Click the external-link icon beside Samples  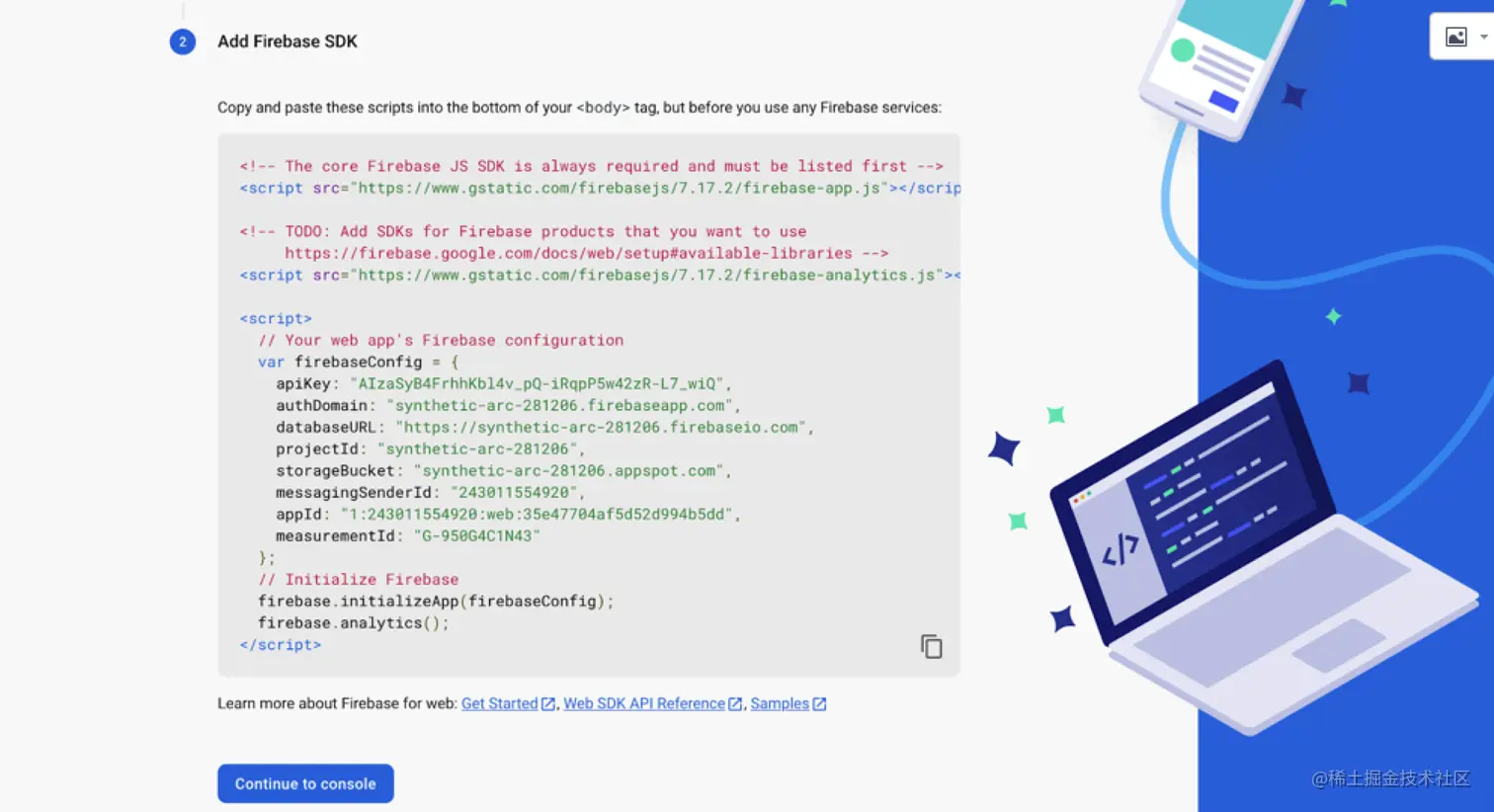[819, 704]
